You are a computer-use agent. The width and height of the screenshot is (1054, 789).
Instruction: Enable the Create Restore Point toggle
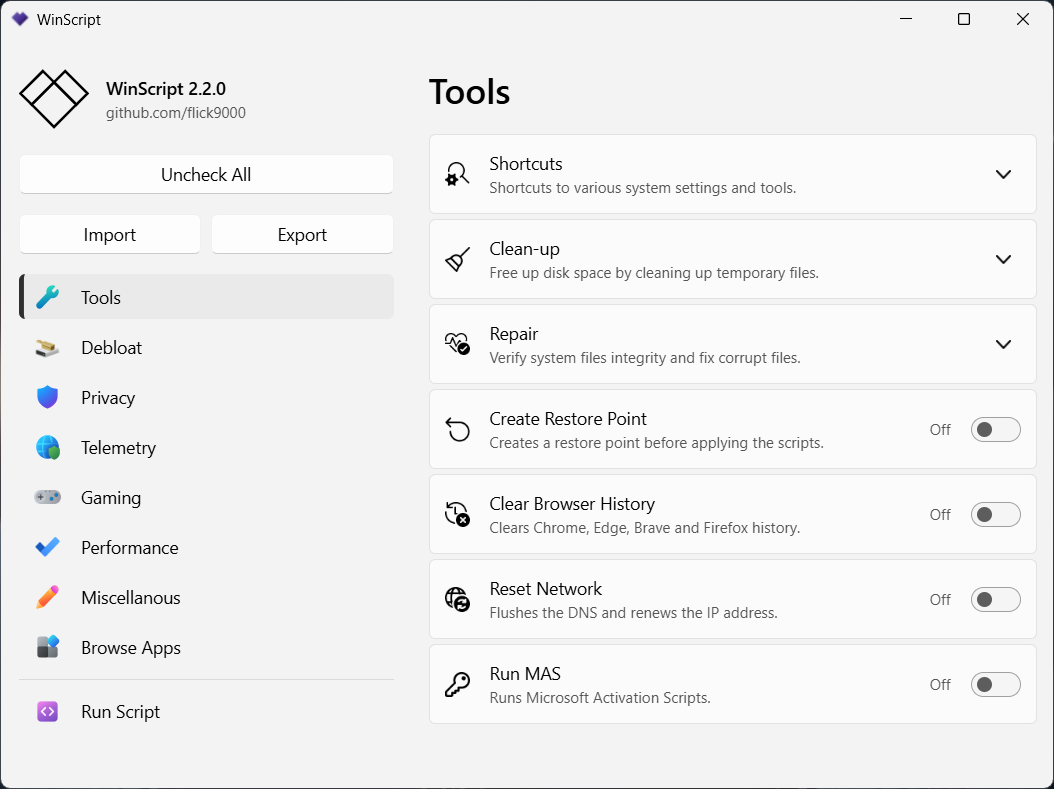995,430
